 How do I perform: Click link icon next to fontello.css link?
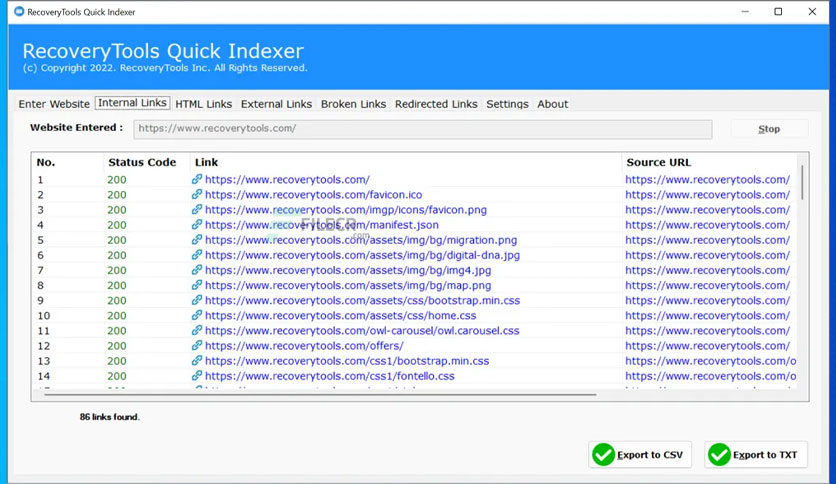tap(197, 375)
